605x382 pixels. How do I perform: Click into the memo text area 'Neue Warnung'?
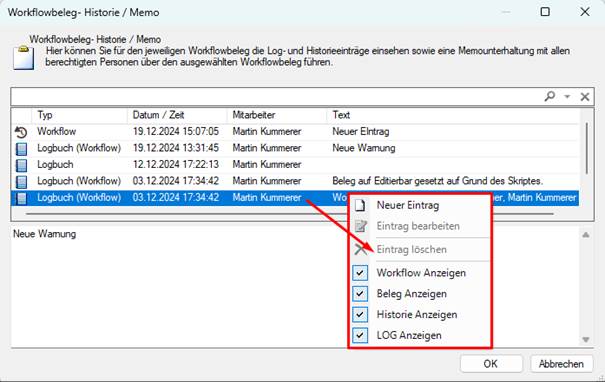pyautogui.click(x=296, y=286)
